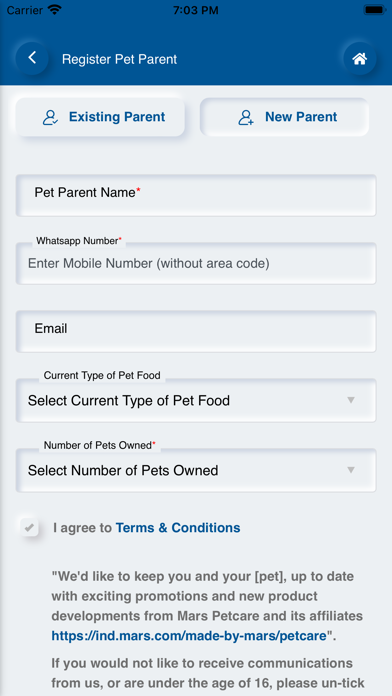This screenshot has width=392, height=696.
Task: Click the Register Pet Parent title
Action: pyautogui.click(x=119, y=59)
